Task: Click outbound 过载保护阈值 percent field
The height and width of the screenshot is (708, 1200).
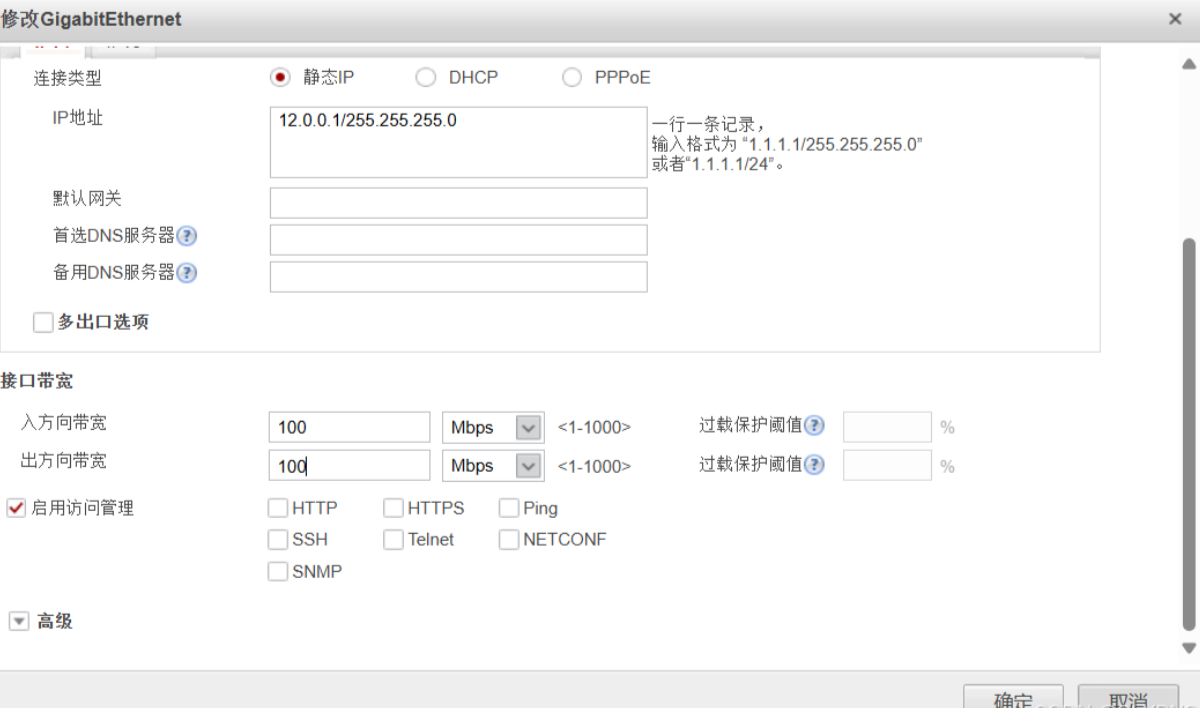Action: coord(888,466)
